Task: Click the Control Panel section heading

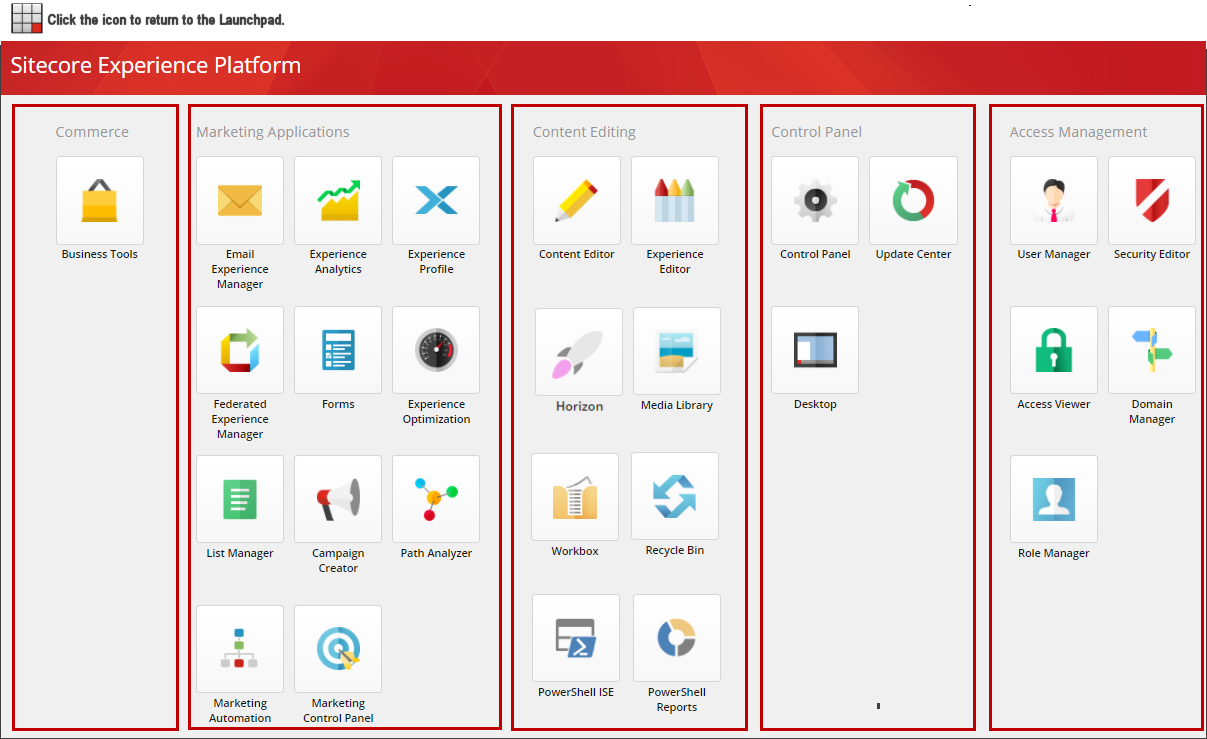Action: 816,132
